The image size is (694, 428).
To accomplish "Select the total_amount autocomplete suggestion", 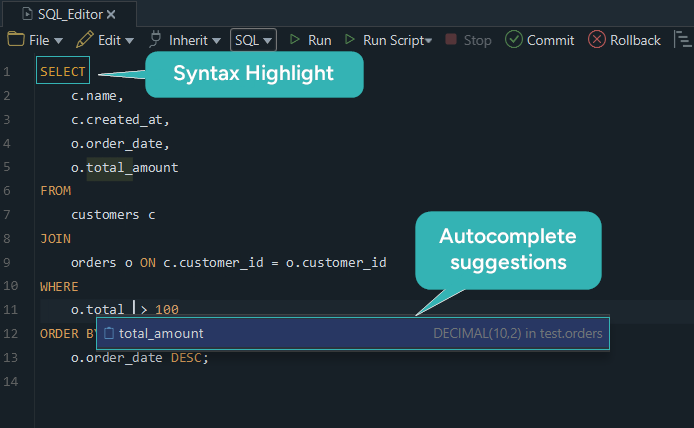I will tap(353, 333).
